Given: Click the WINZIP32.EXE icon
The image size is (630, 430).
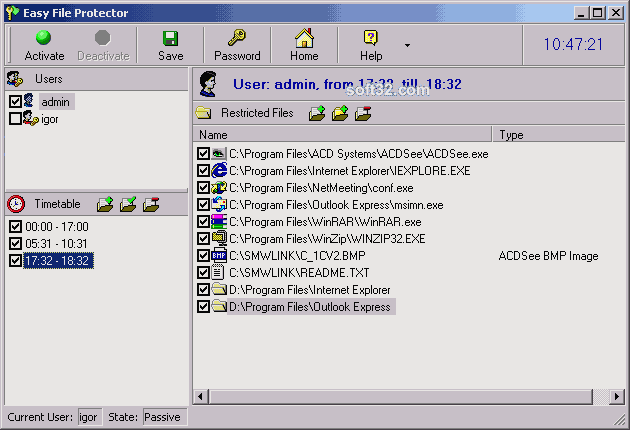Looking at the screenshot, I should [x=219, y=238].
